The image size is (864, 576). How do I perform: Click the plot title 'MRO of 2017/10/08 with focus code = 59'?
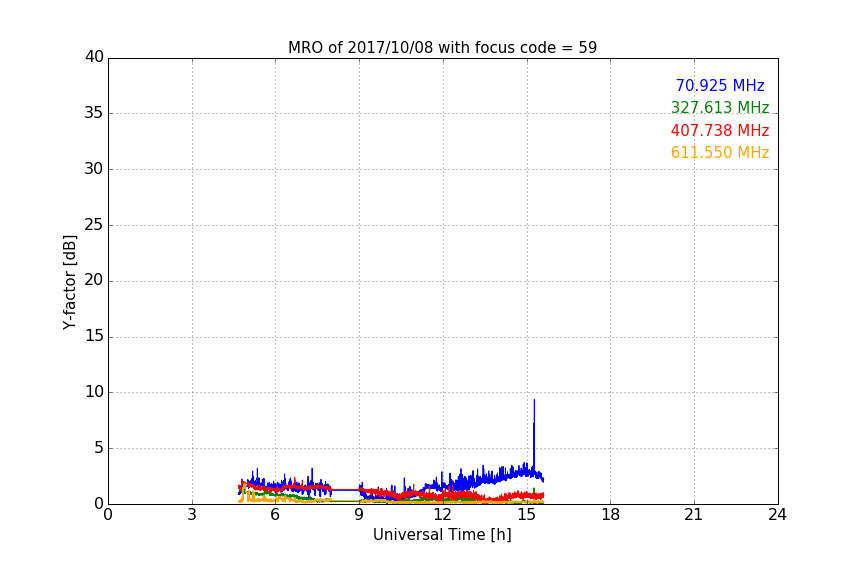442,48
